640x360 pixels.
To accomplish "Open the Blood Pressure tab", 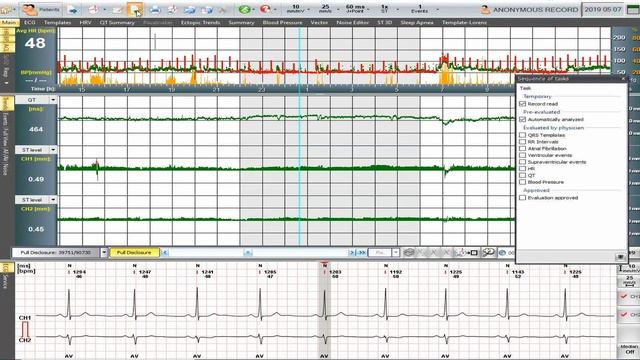I will pos(282,22).
